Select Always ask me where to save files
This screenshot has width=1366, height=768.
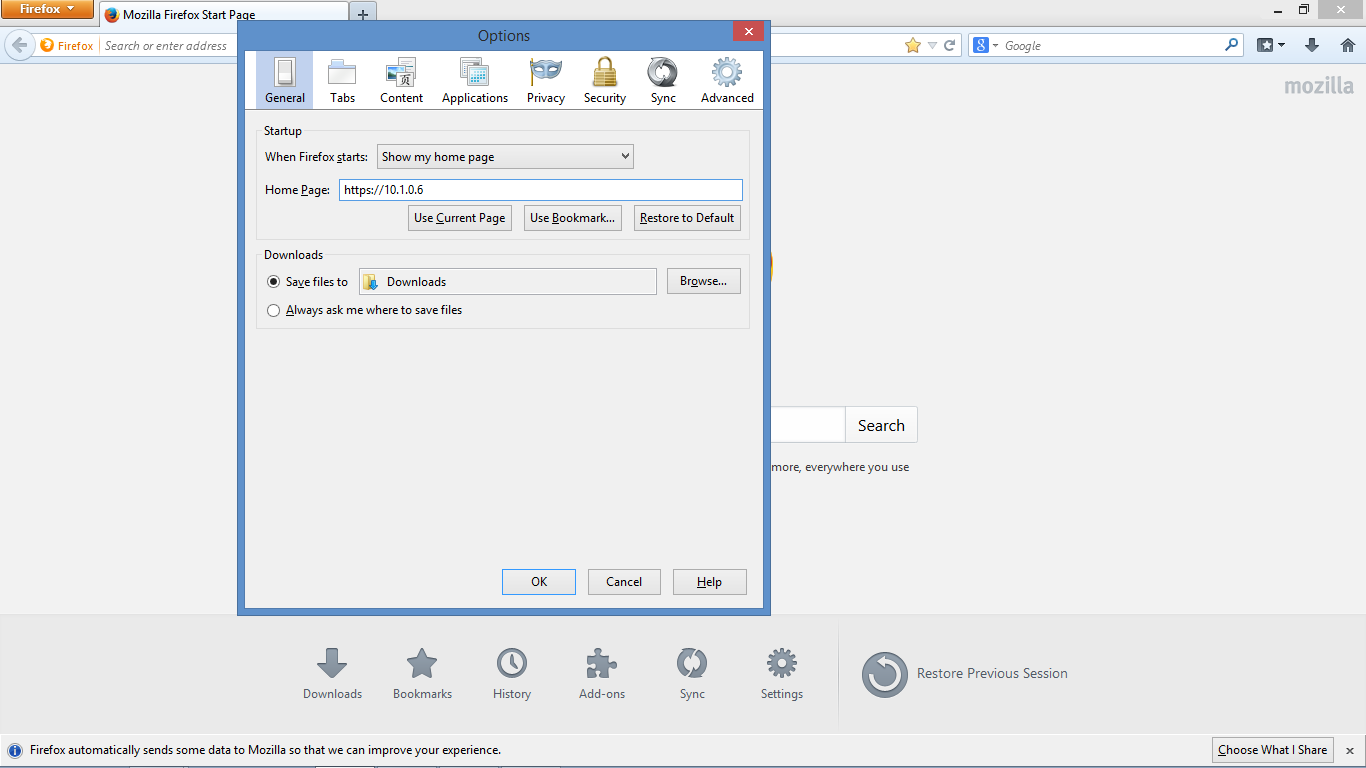tap(274, 310)
